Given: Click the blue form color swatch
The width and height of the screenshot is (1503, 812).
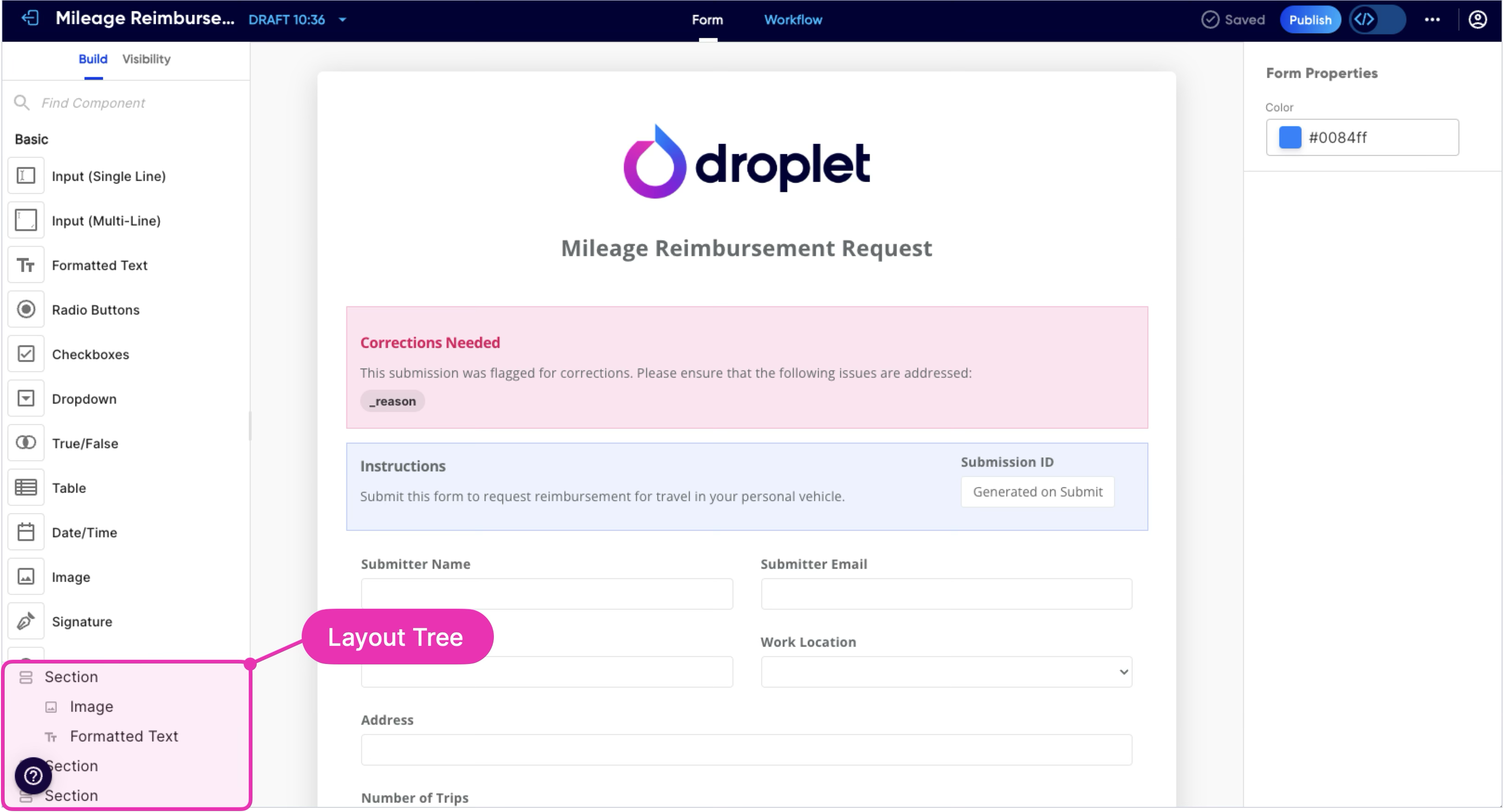Looking at the screenshot, I should coord(1289,138).
